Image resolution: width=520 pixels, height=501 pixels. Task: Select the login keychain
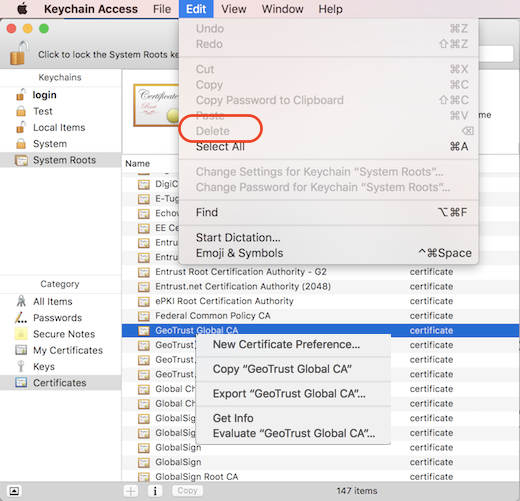[x=44, y=95]
